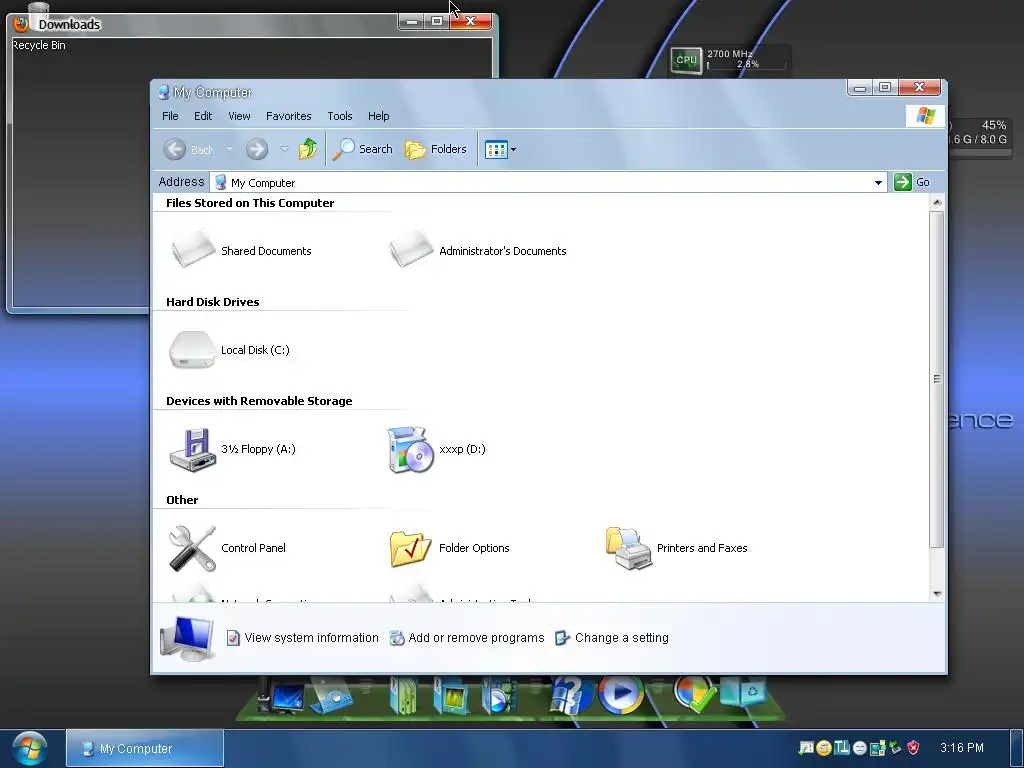Open the Tools menu

pyautogui.click(x=340, y=116)
